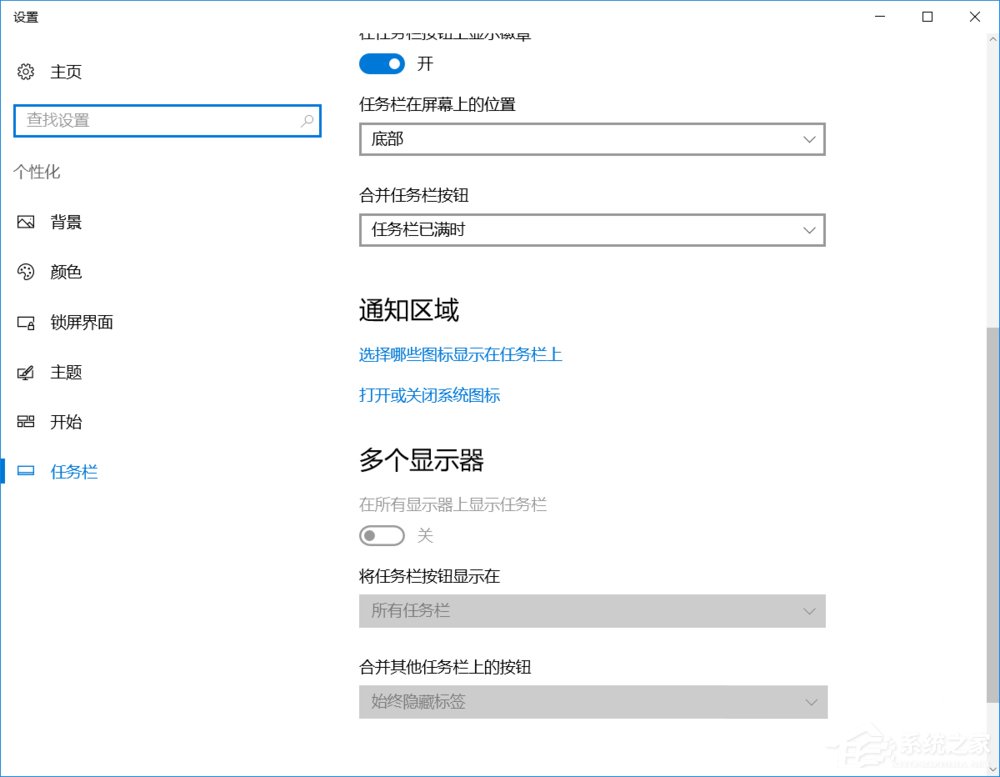The height and width of the screenshot is (777, 1000).
Task: Open the 背景 (Background) settings icon
Action: [26, 222]
